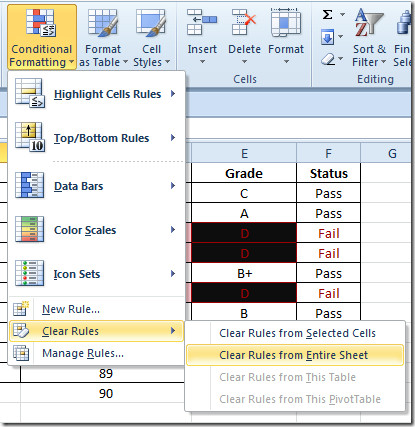This screenshot has width=415, height=427.
Task: Click the Insert cells icon
Action: point(202,23)
